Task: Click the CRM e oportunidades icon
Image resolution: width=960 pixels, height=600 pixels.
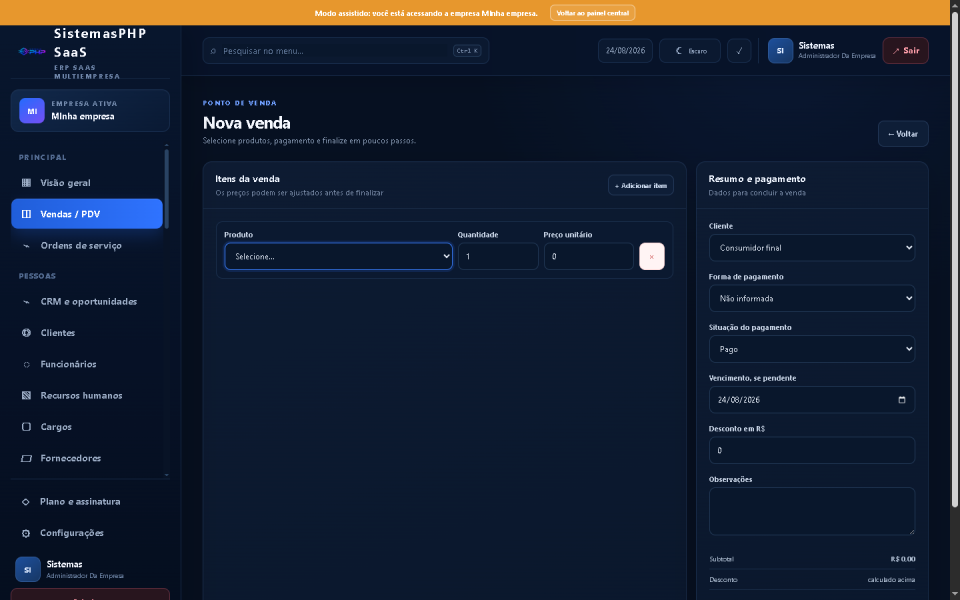Action: pos(26,302)
